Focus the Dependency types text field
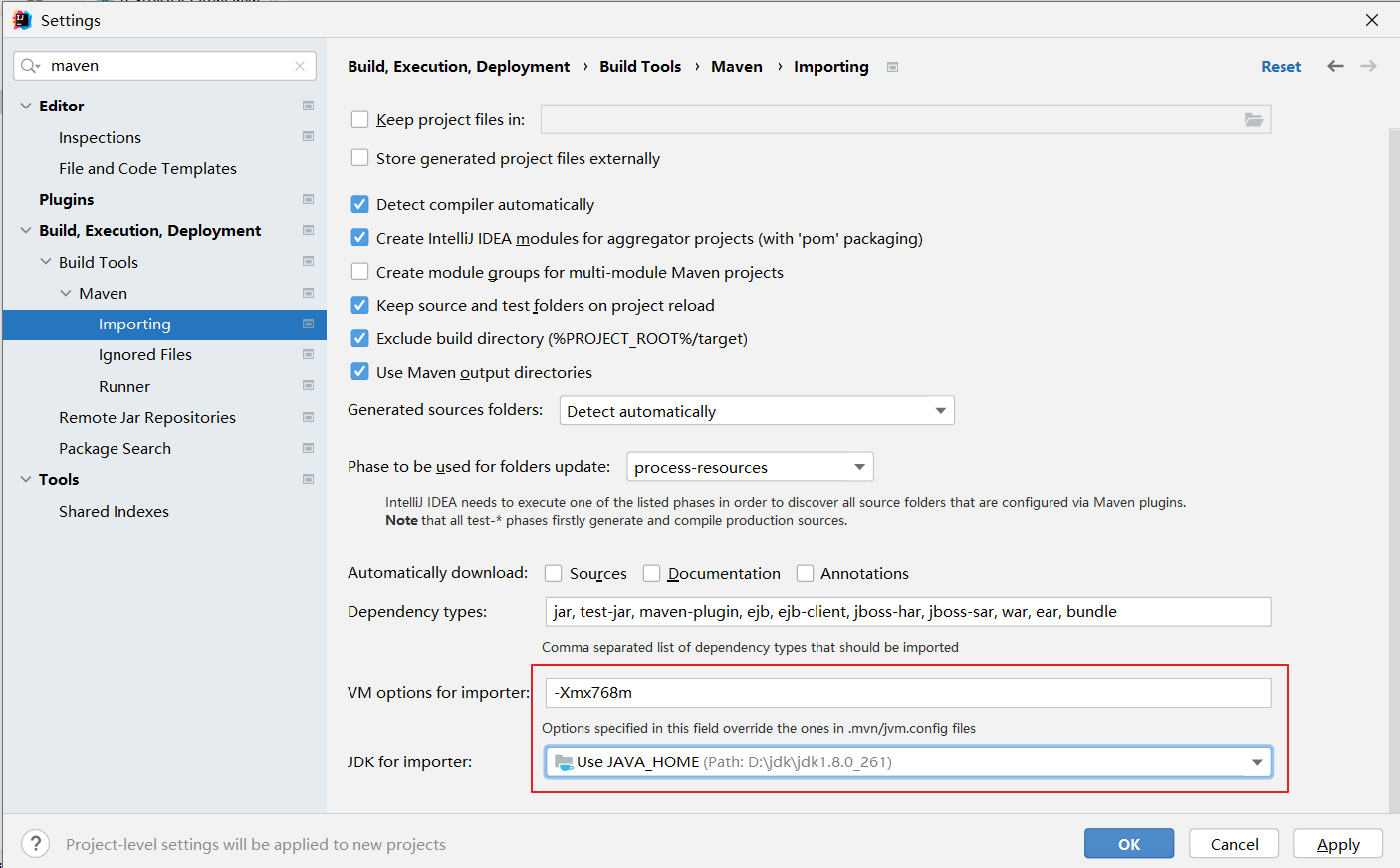1400x868 pixels. [x=908, y=612]
